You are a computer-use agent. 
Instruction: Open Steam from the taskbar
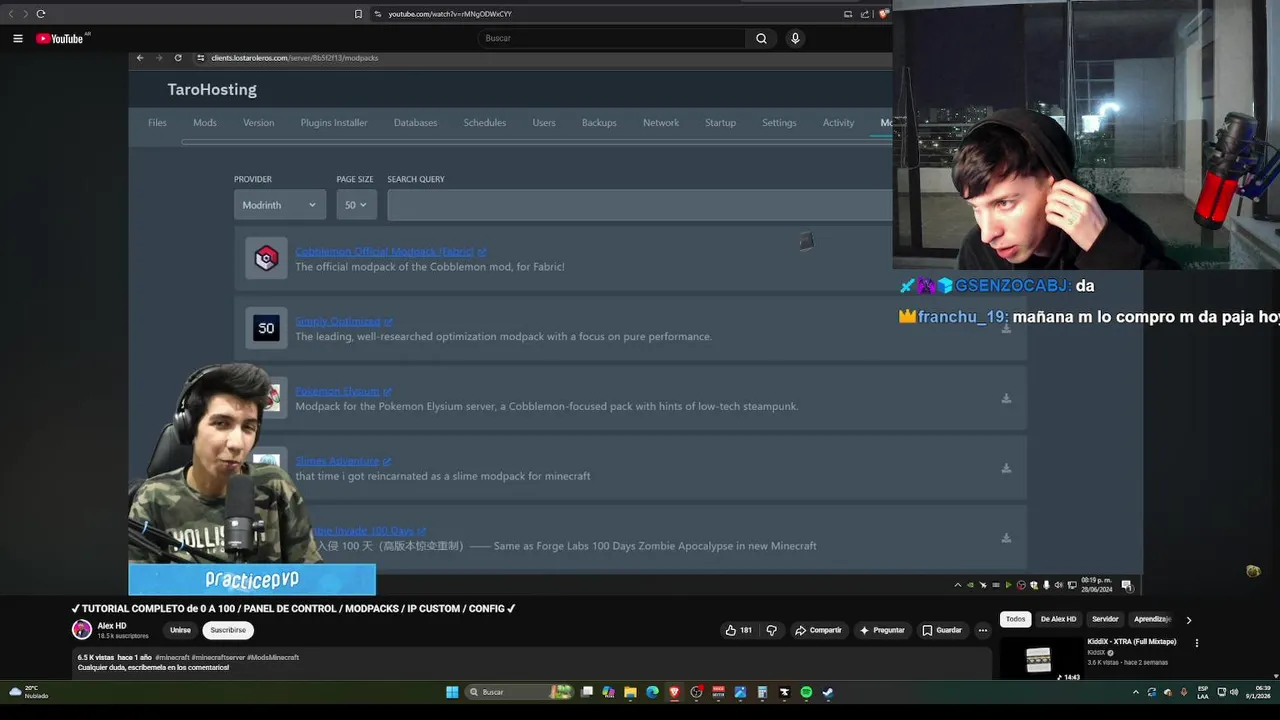[828, 692]
